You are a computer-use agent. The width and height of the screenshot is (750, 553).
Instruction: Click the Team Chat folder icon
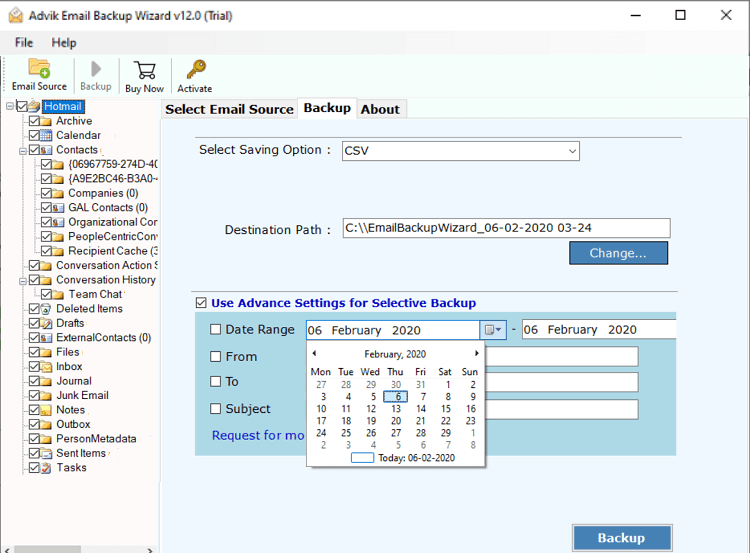tap(58, 294)
